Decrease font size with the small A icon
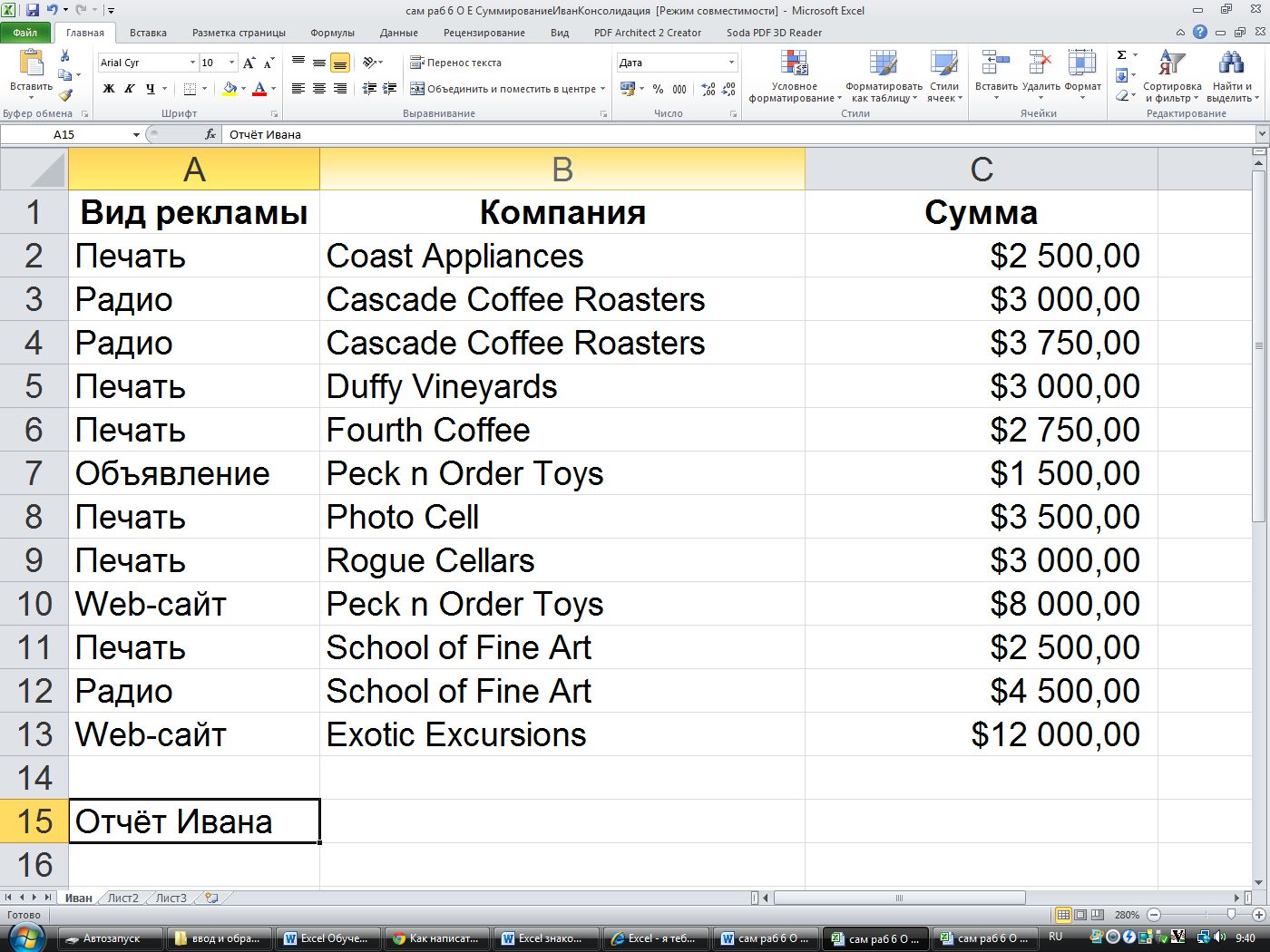Screen dimensions: 1270x952 pos(269,63)
